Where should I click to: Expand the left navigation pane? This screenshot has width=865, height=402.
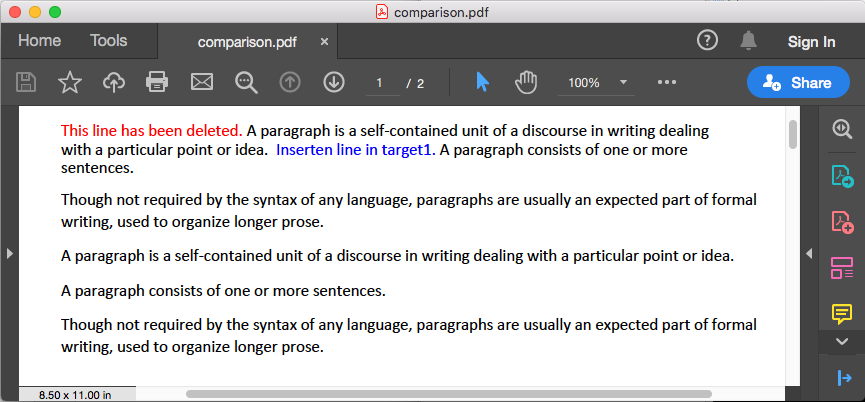9,254
